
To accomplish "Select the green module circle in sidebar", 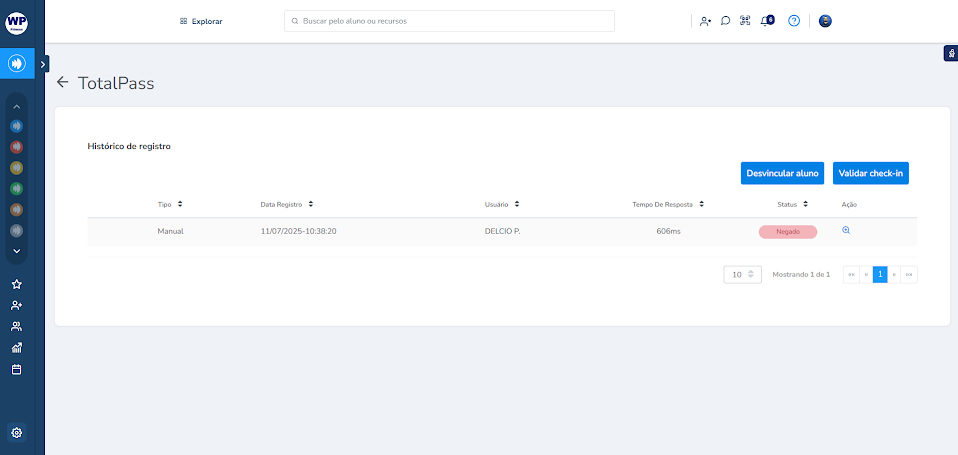I will click(17, 189).
